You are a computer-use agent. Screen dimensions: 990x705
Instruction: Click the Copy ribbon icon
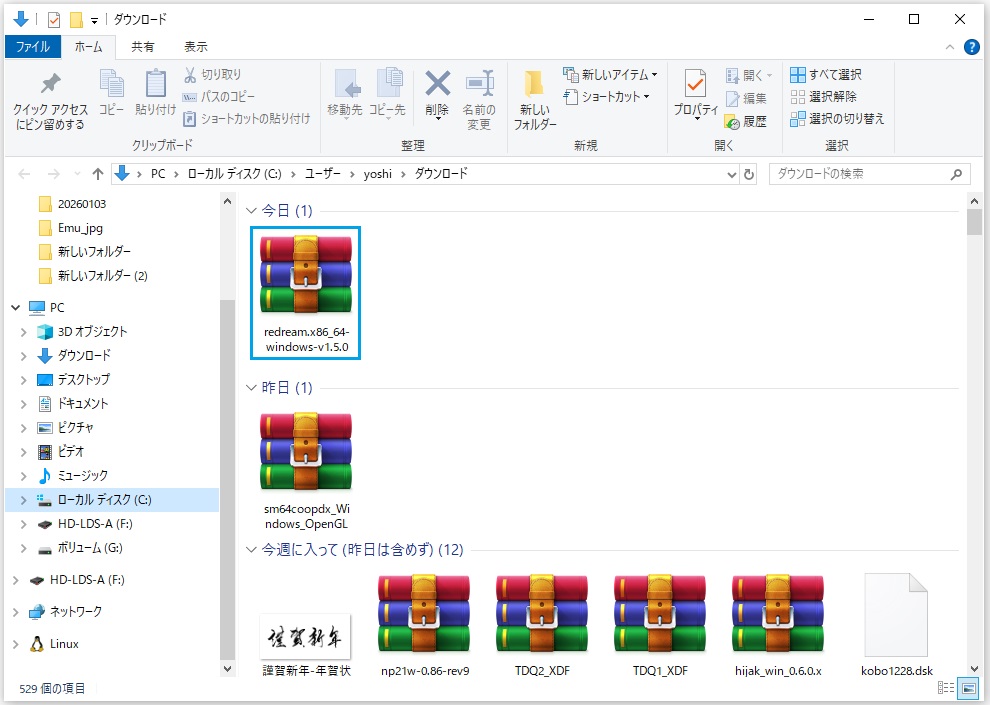(112, 93)
